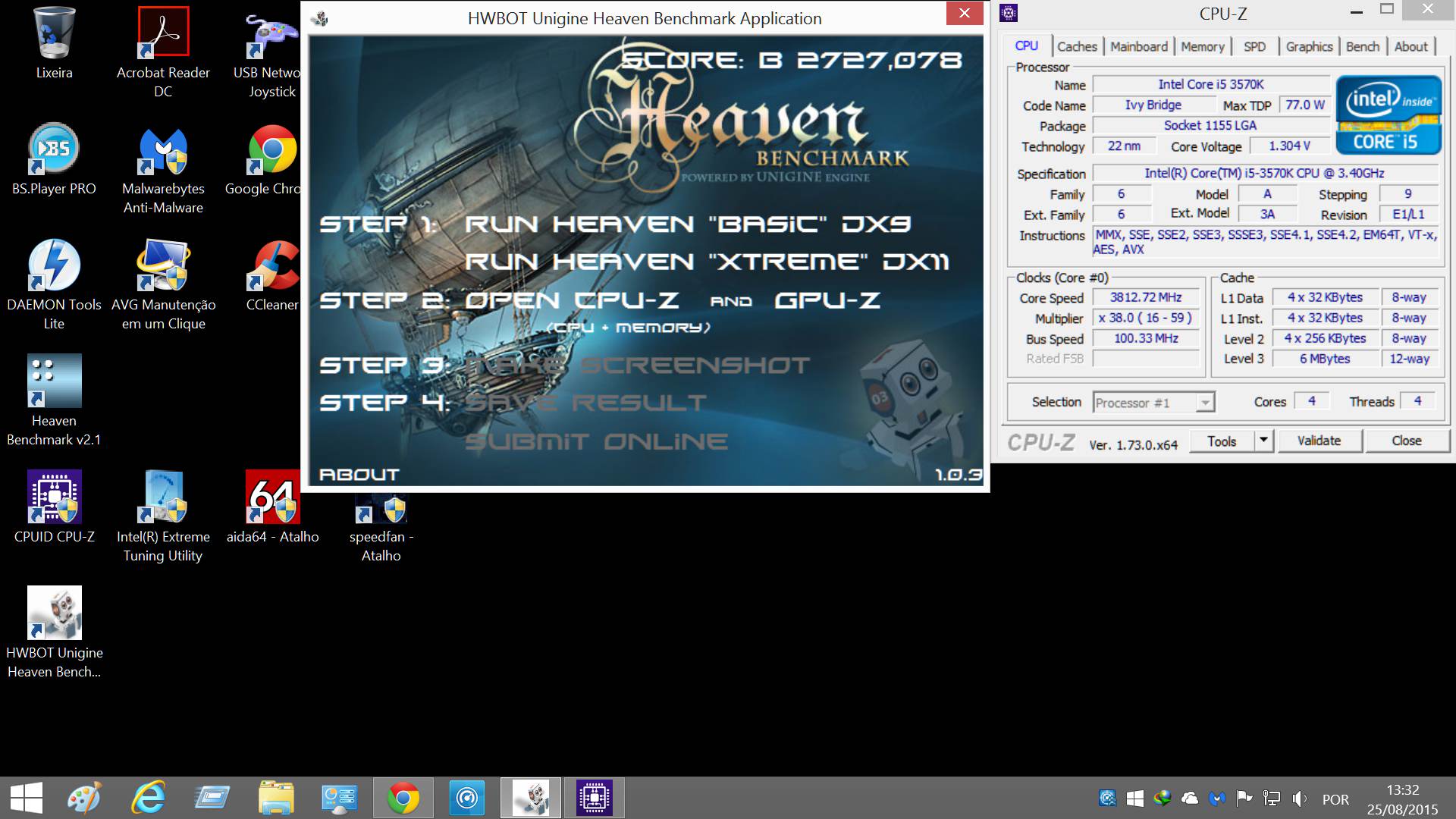Open the Memory tab in CPU-Z
This screenshot has height=819, width=1456.
(x=1202, y=46)
